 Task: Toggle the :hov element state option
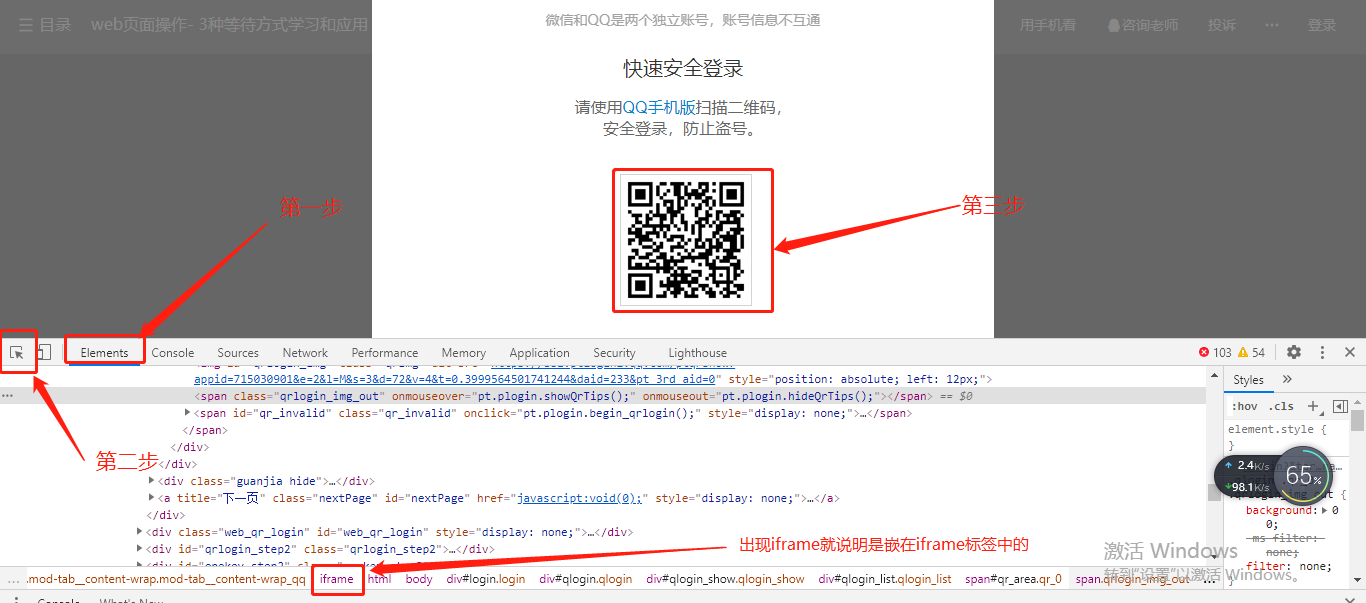1245,406
